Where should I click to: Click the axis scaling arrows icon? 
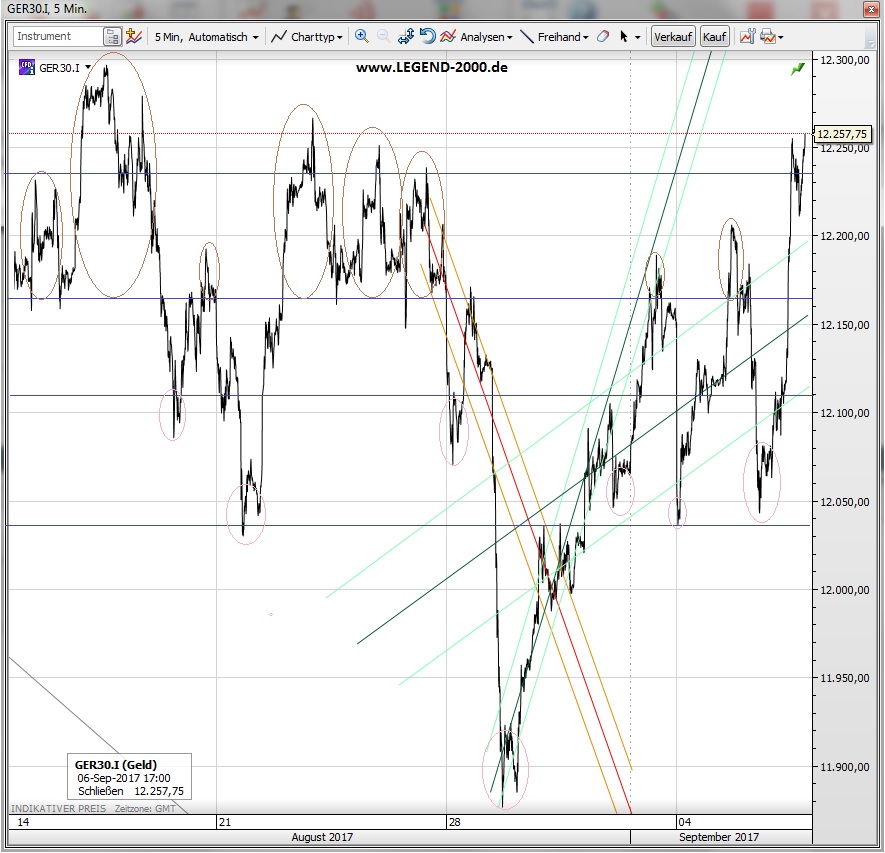tap(406, 37)
